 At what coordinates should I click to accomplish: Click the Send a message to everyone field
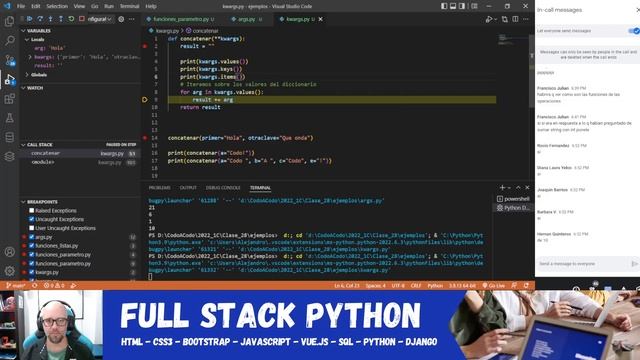point(582,264)
